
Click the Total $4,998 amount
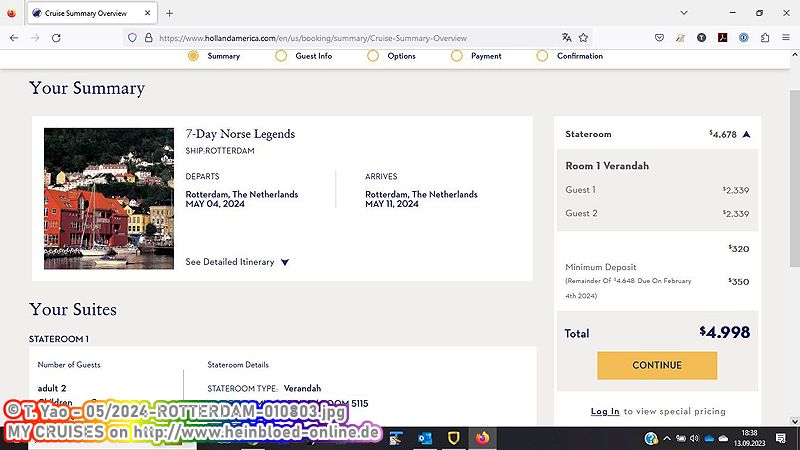[724, 332]
